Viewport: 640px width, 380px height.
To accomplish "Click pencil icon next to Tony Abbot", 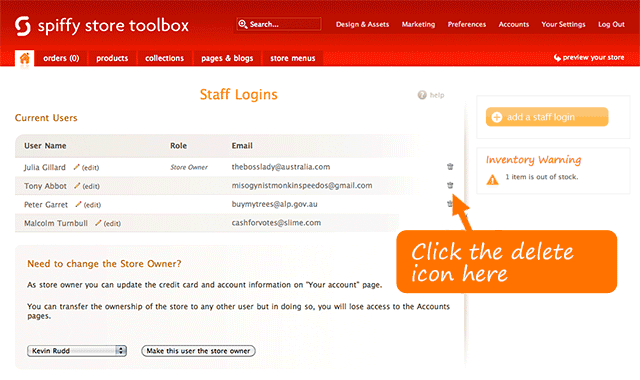I will pyautogui.click(x=77, y=186).
